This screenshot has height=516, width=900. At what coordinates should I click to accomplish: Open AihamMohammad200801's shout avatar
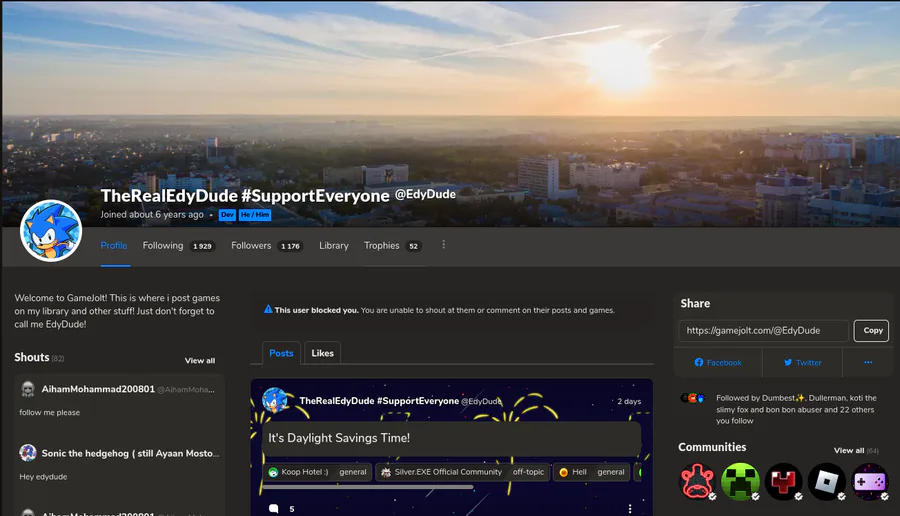click(x=28, y=389)
